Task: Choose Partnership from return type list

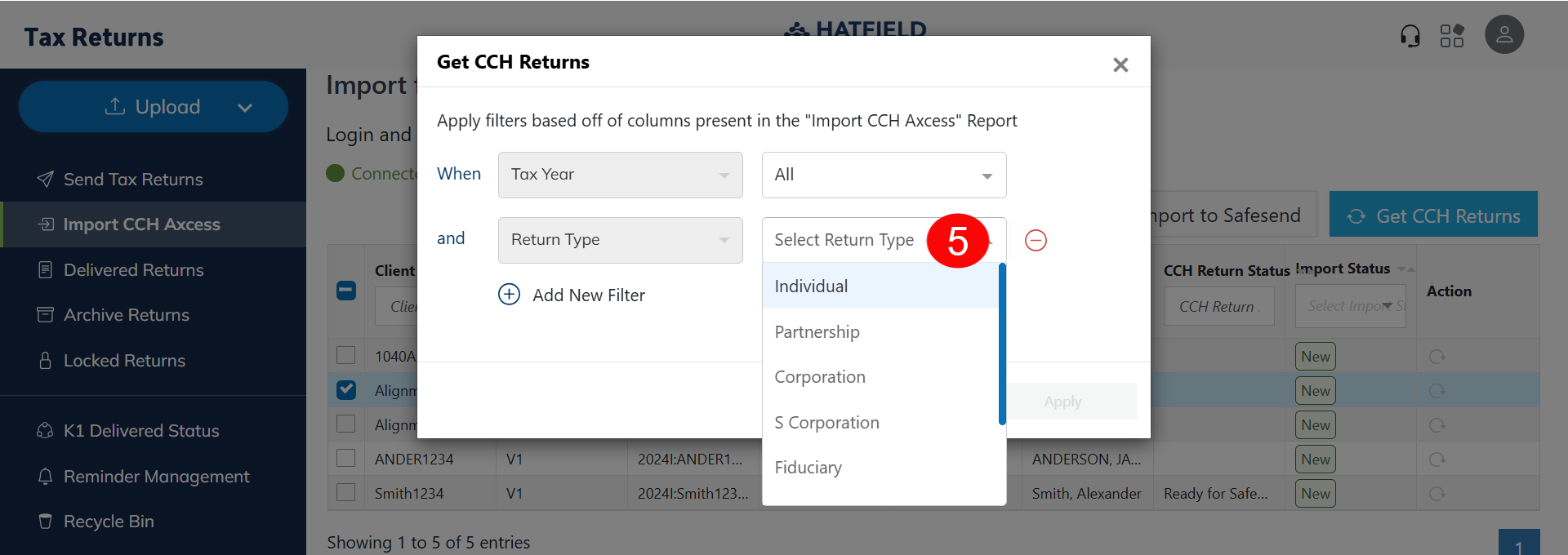Action: click(x=817, y=332)
